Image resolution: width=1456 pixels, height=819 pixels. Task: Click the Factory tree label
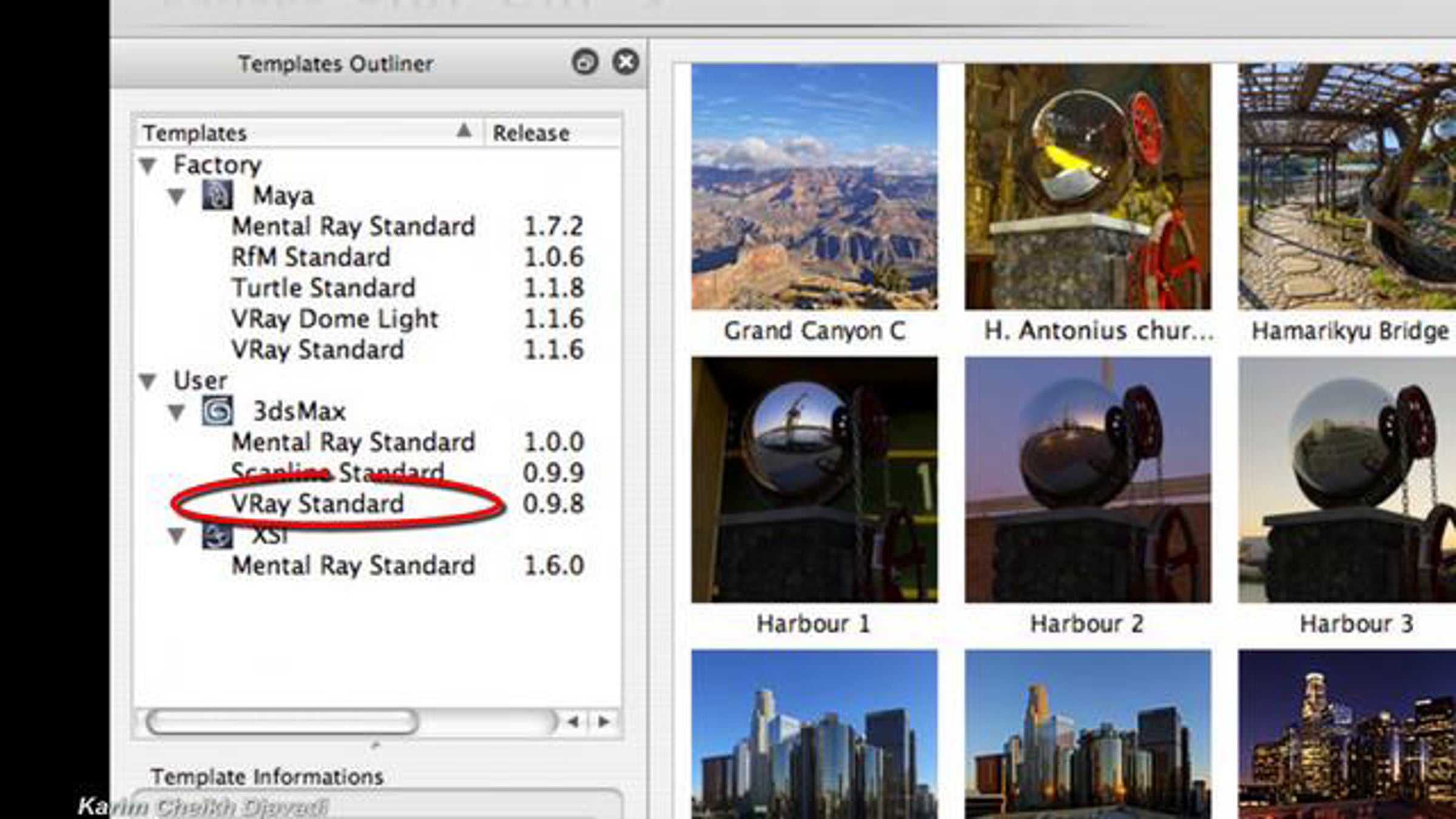coord(217,165)
